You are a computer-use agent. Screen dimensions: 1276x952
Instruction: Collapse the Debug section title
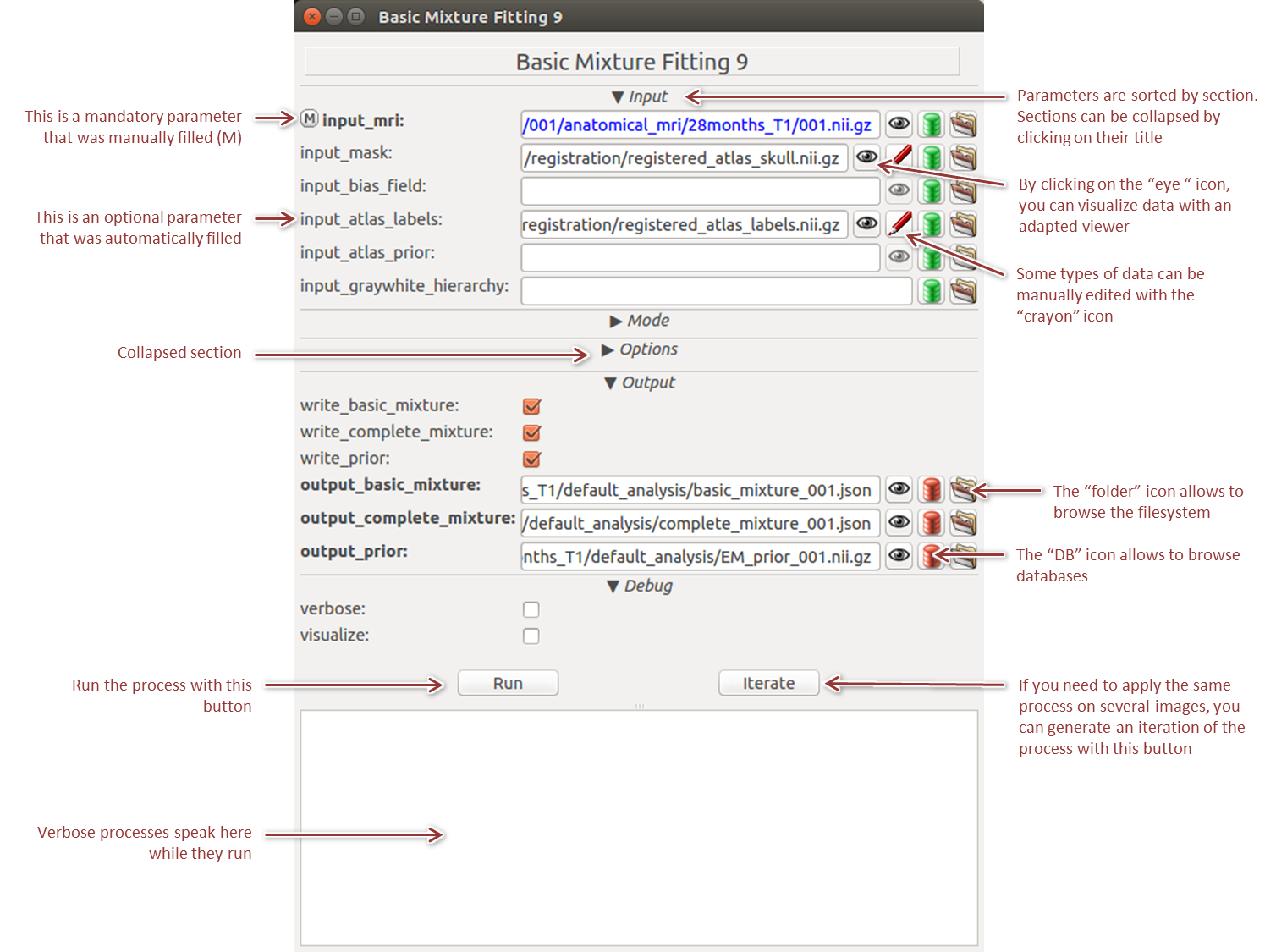click(x=640, y=586)
